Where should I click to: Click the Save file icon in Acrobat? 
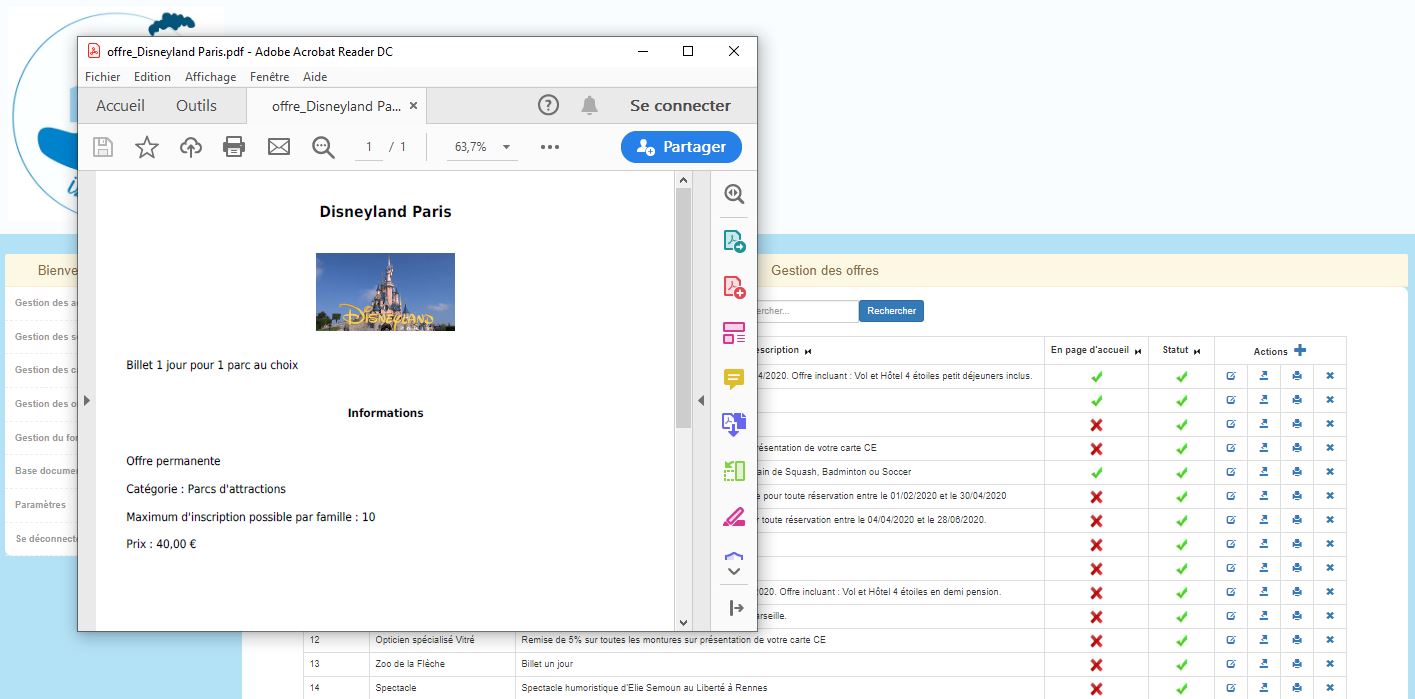click(x=103, y=147)
